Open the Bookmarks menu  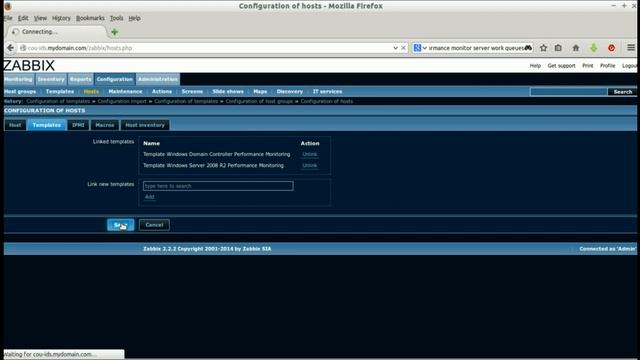(x=90, y=18)
